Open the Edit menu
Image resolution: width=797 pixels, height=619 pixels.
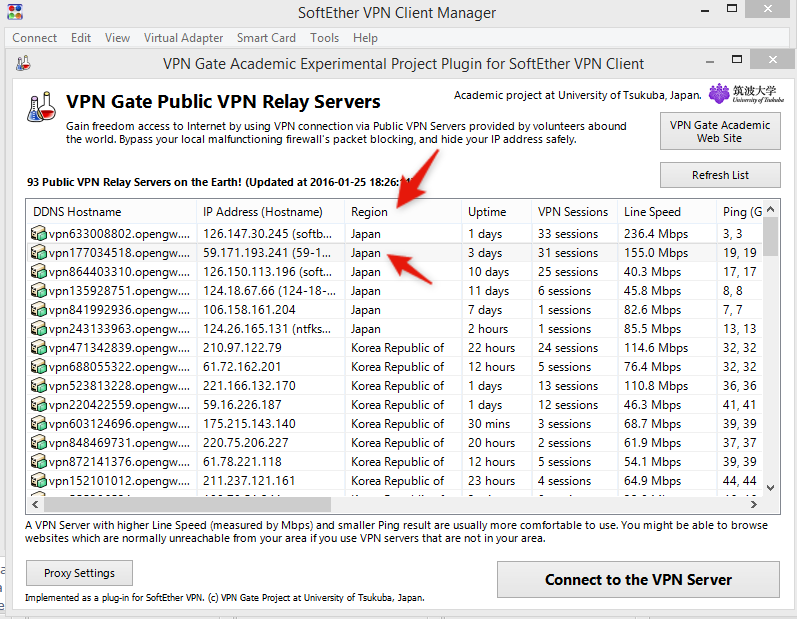pos(81,38)
